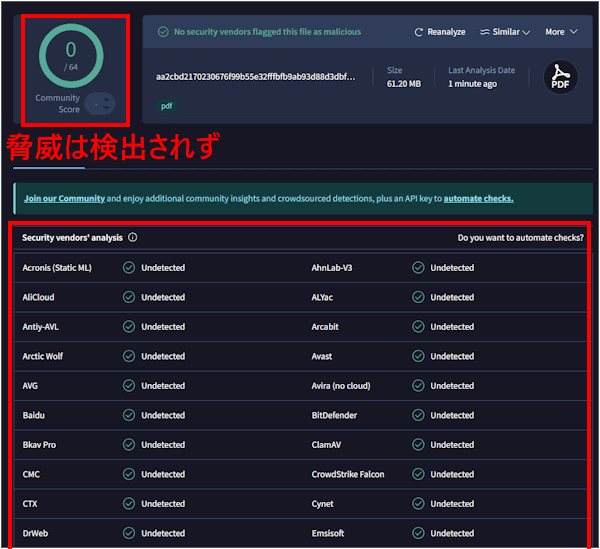The width and height of the screenshot is (600, 549).
Task: Click the Reanalyze circular arrow icon
Action: click(x=419, y=32)
